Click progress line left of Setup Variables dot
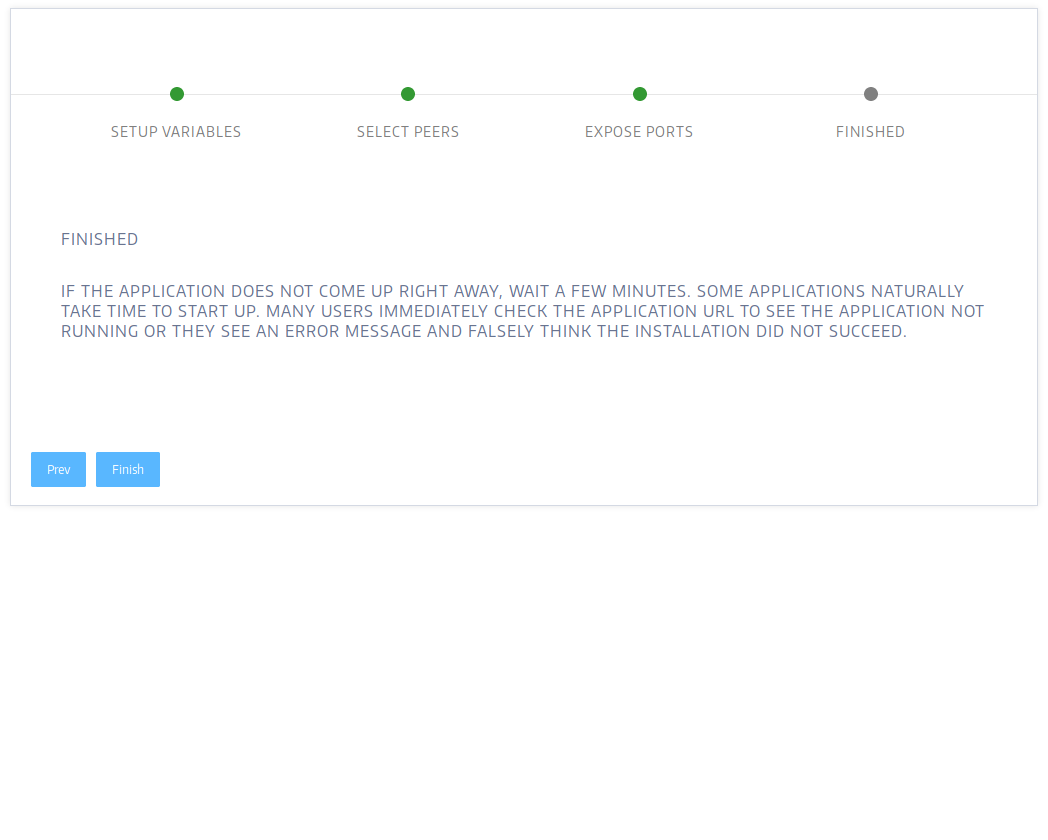 [90, 94]
